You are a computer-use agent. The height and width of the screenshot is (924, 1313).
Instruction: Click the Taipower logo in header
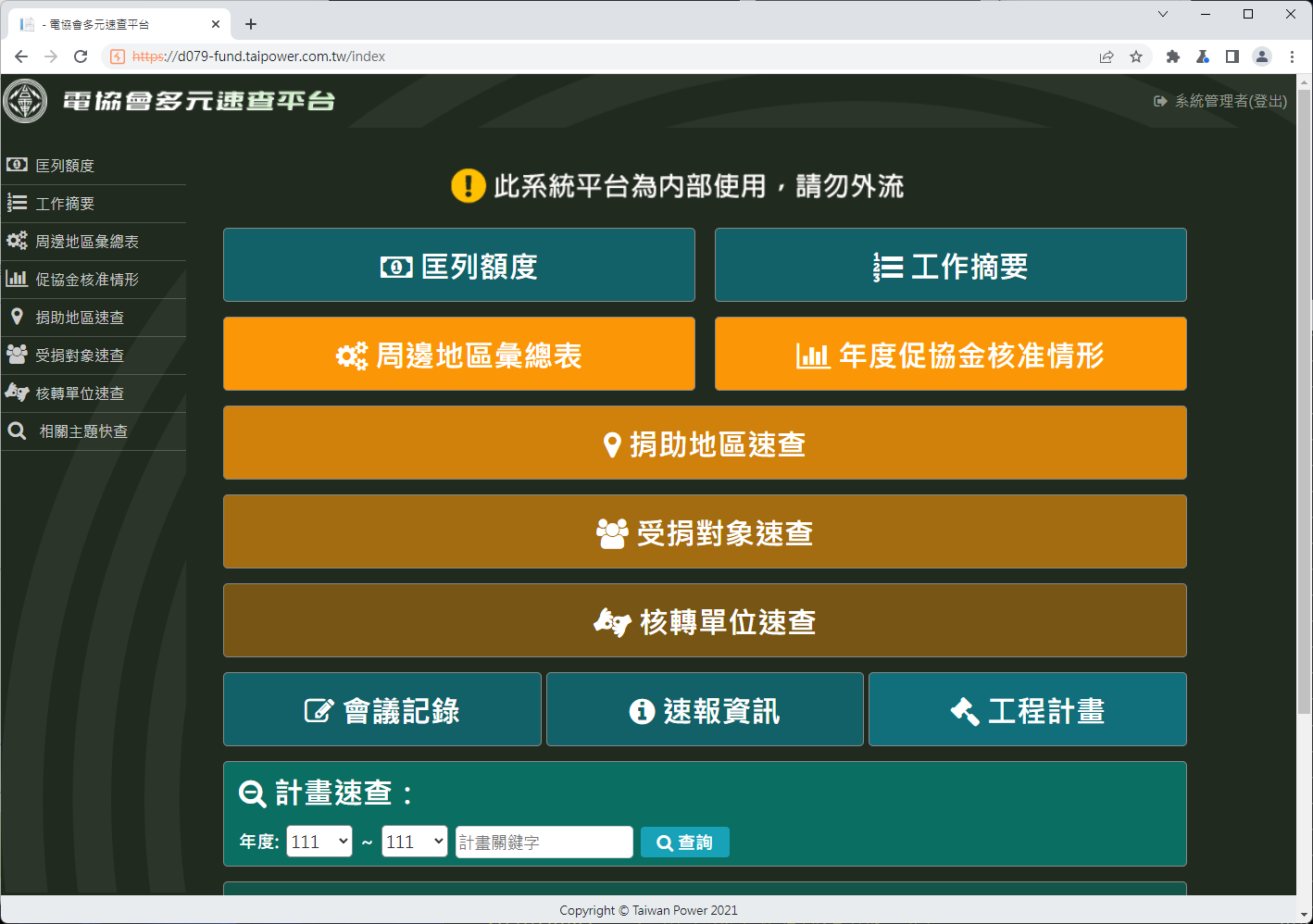[25, 101]
